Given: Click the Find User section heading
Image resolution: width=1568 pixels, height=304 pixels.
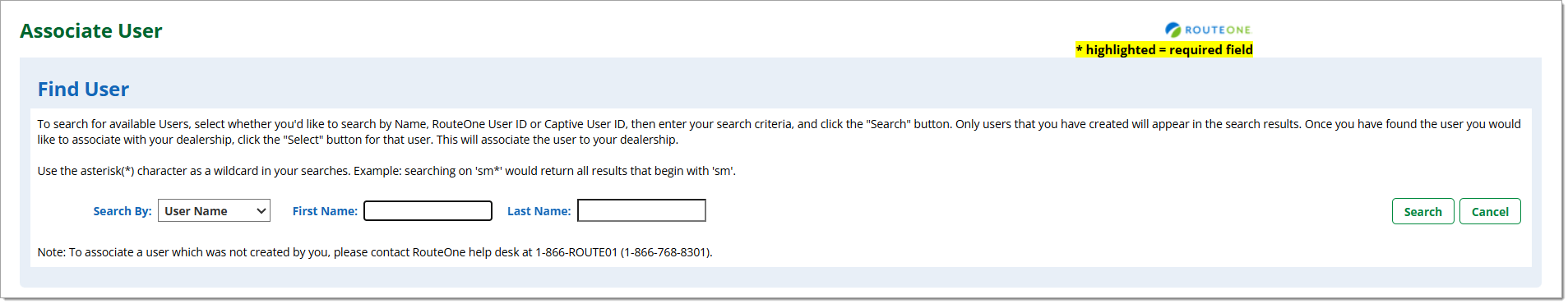Looking at the screenshot, I should click(x=83, y=89).
